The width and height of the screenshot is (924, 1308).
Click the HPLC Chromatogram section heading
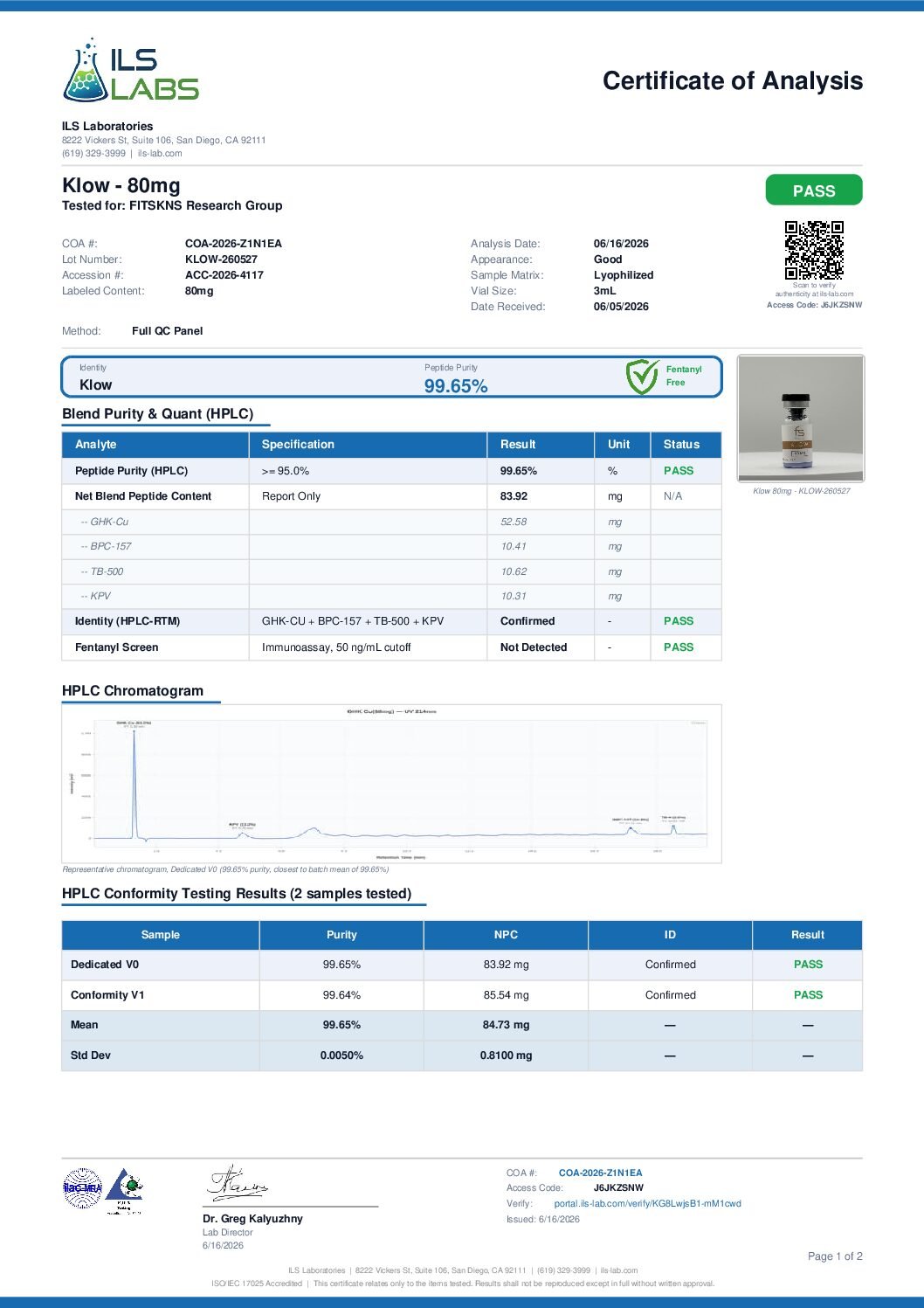[x=133, y=690]
